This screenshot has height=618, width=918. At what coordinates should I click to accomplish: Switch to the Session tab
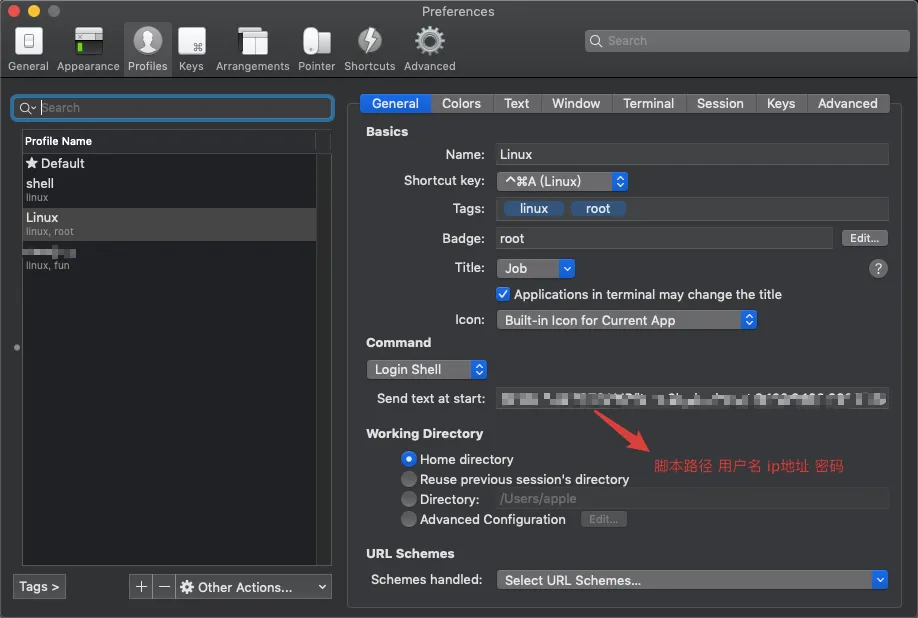pos(720,104)
